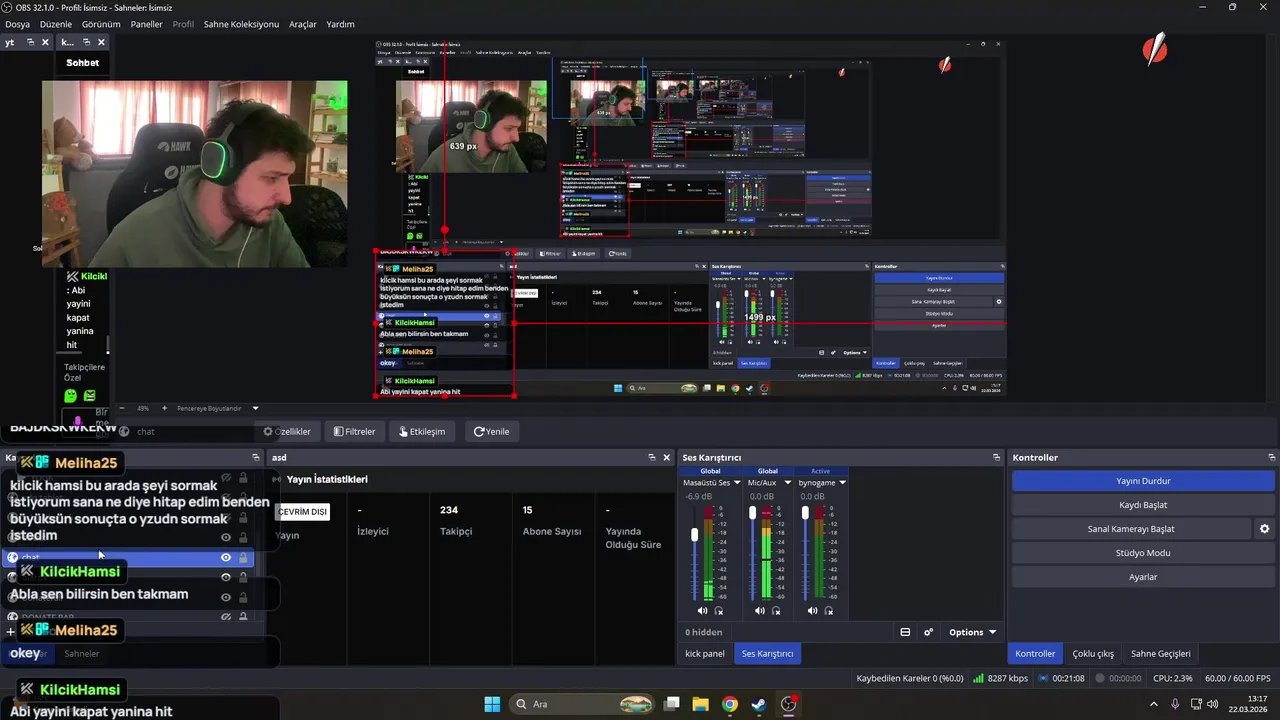The width and height of the screenshot is (1280, 720).
Task: Open Ayarlar settings button
Action: coord(1143,577)
